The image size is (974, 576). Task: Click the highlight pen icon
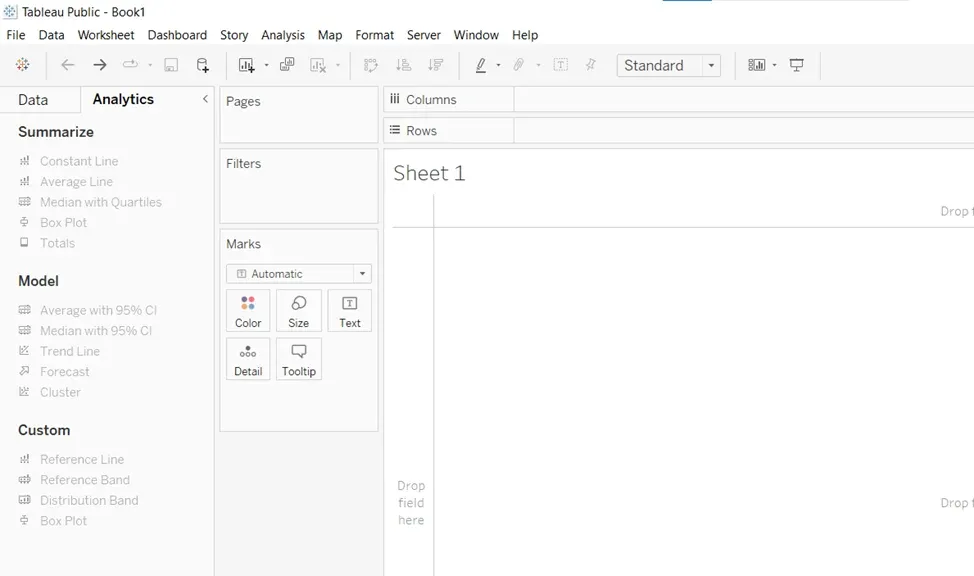(481, 65)
